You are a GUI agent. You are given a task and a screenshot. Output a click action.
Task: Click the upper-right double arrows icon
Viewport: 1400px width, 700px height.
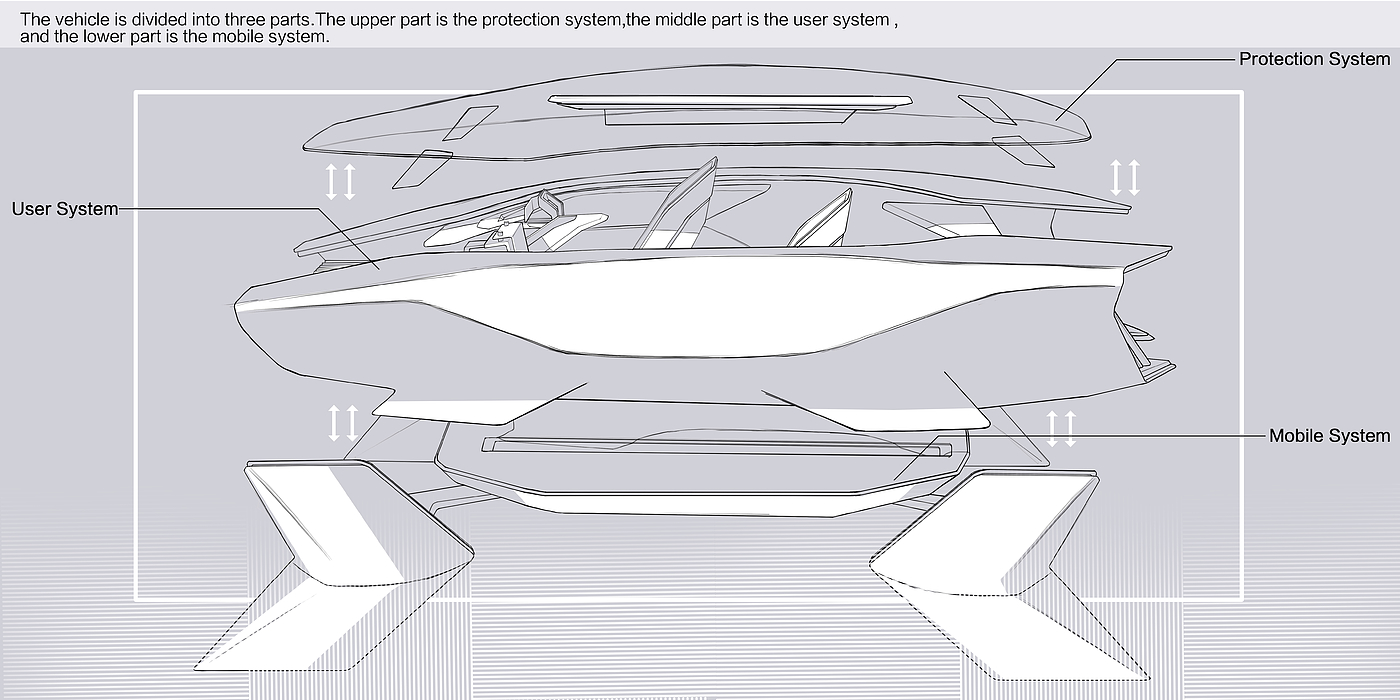coord(1125,177)
